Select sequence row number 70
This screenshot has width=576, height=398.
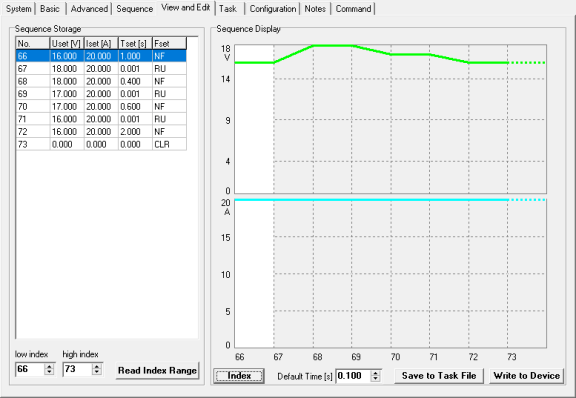pyautogui.click(x=101, y=106)
